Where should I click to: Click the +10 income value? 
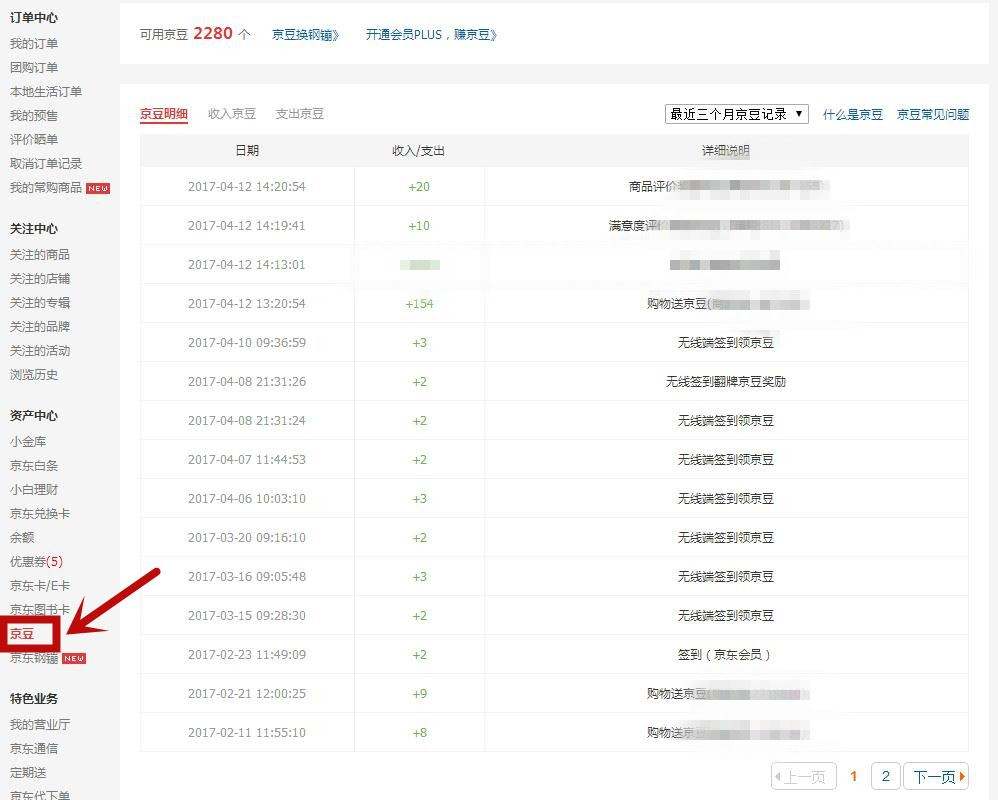point(419,225)
